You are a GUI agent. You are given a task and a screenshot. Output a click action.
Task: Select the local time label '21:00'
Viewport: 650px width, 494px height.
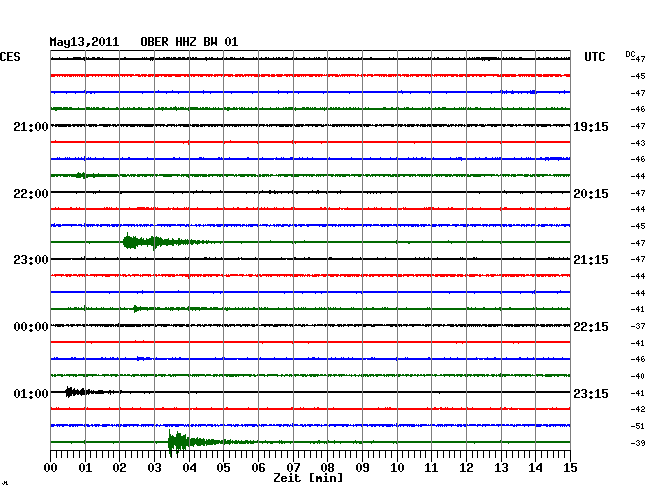[31, 126]
